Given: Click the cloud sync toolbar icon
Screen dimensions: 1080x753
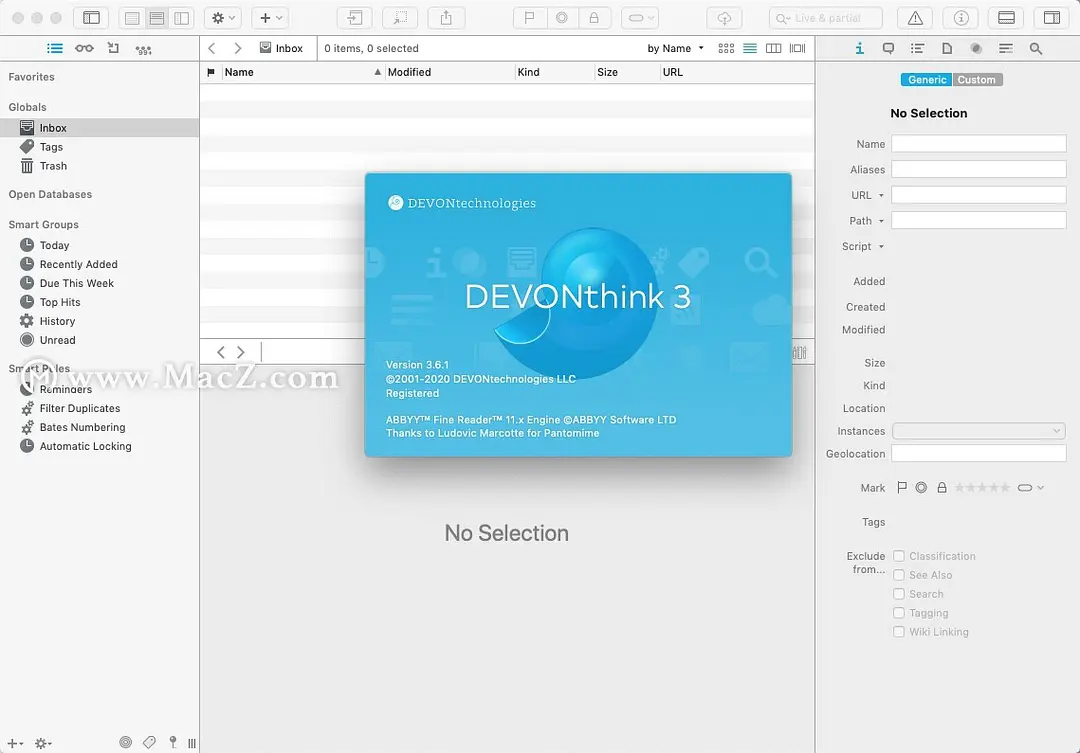Looking at the screenshot, I should coord(724,18).
